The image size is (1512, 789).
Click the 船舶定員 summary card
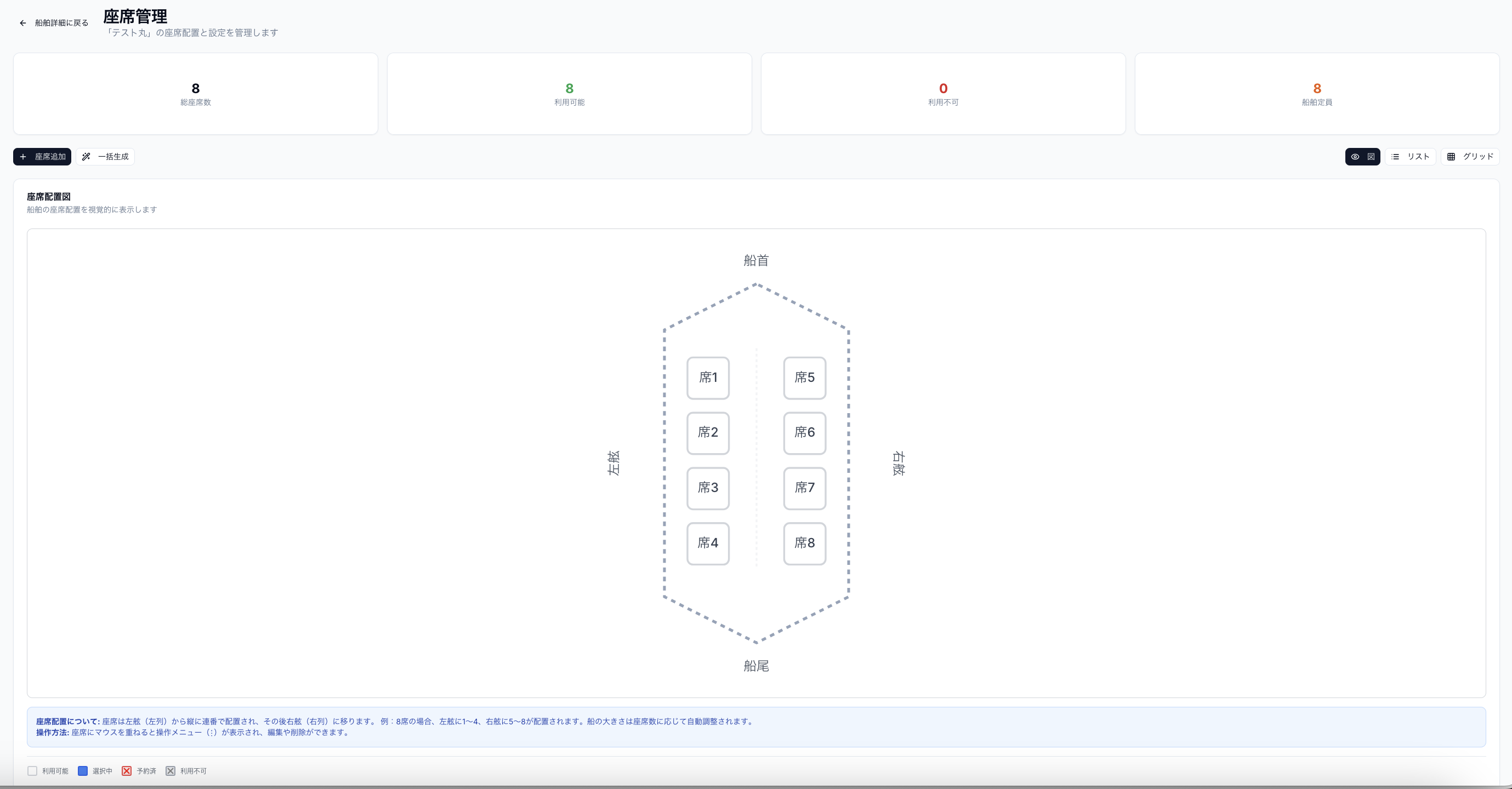(1316, 94)
